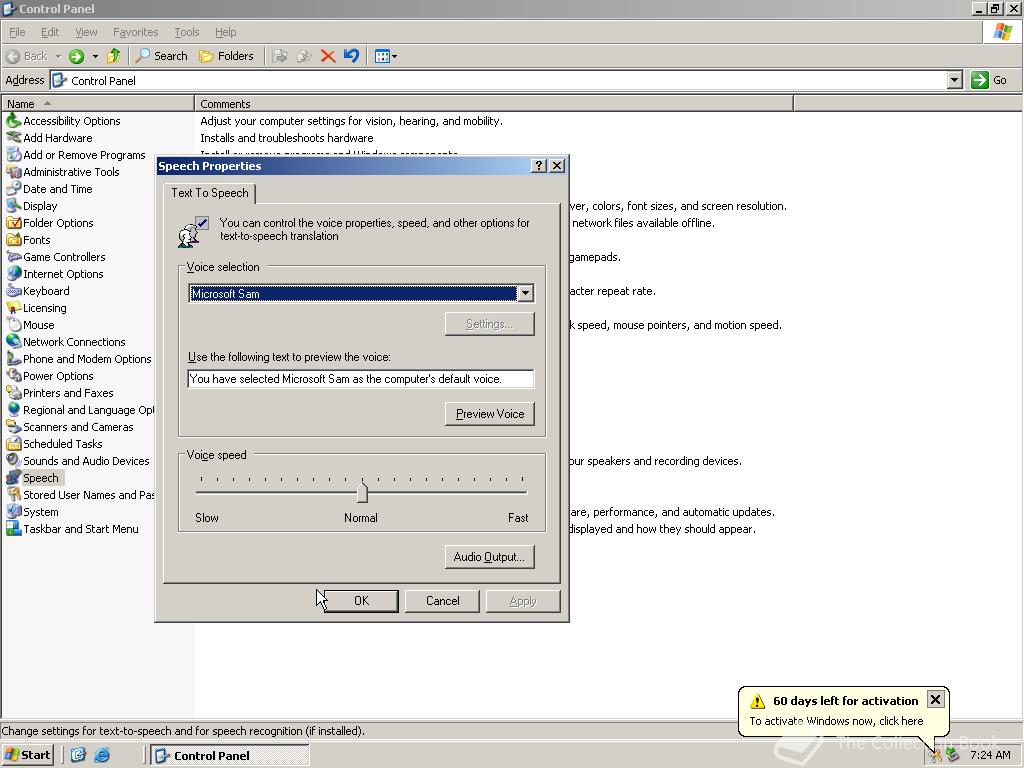1024x768 pixels.
Task: Select the Folder Options icon
Action: tap(14, 223)
